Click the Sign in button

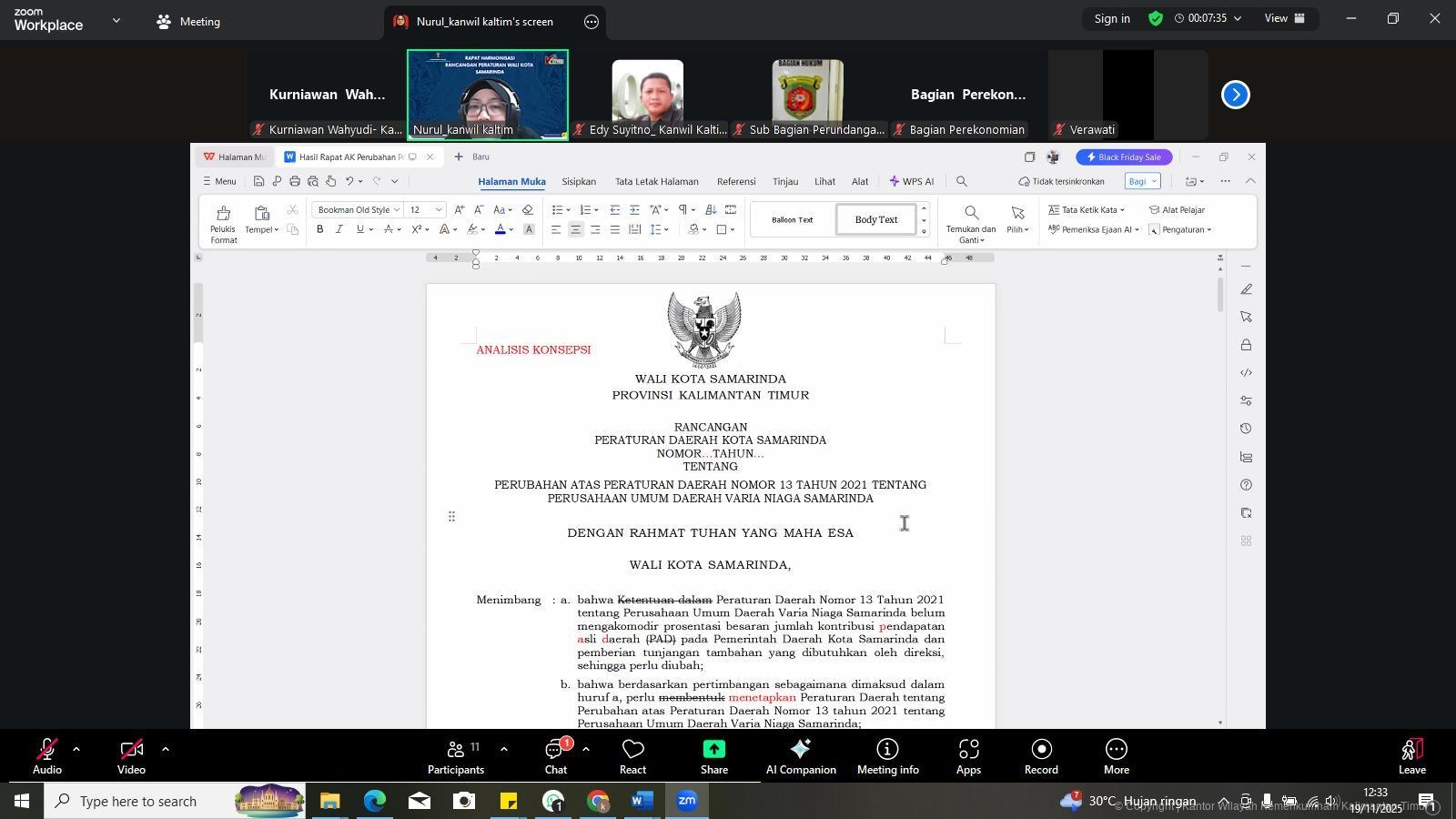click(1111, 18)
